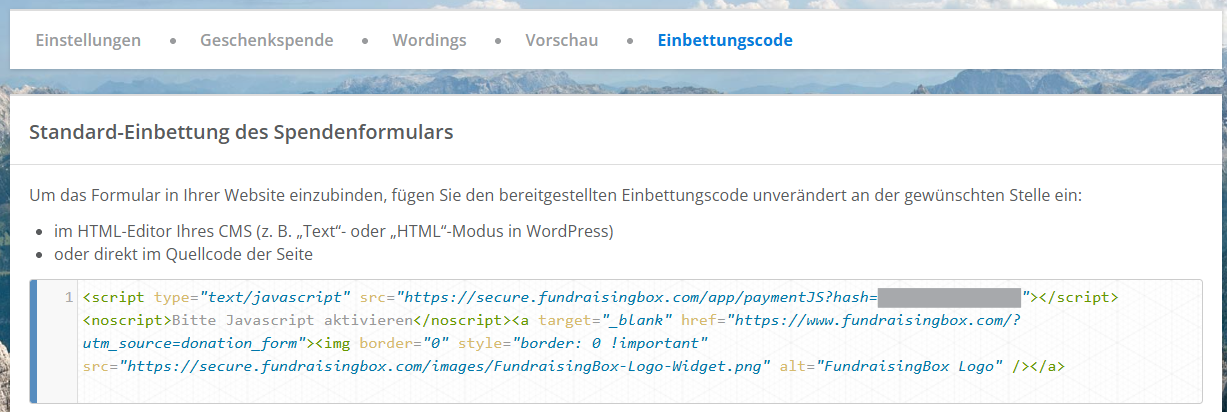Open the Einstellungen tab
Viewport: 1227px width, 412px height.
[88, 41]
